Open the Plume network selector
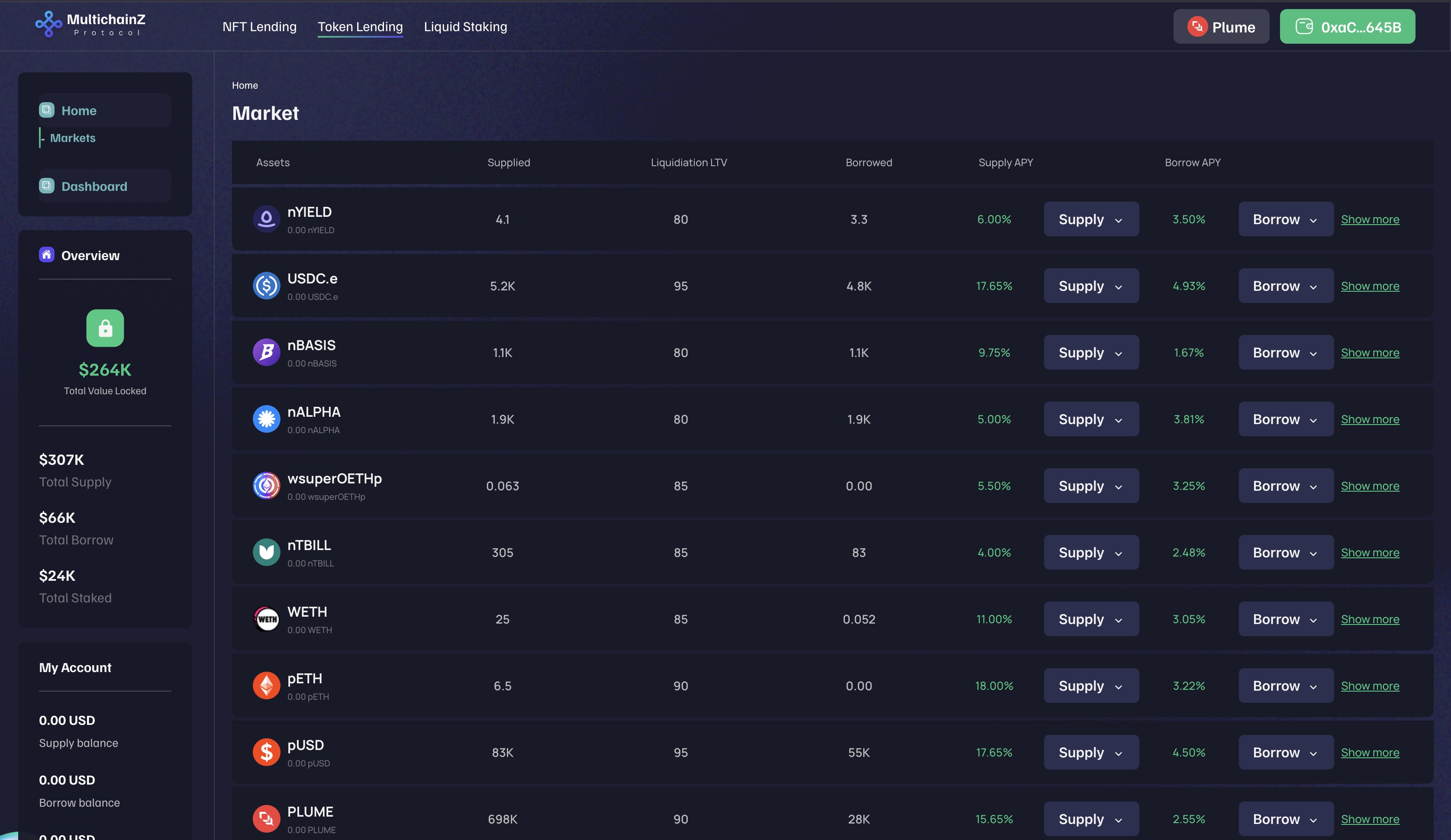 coord(1221,26)
